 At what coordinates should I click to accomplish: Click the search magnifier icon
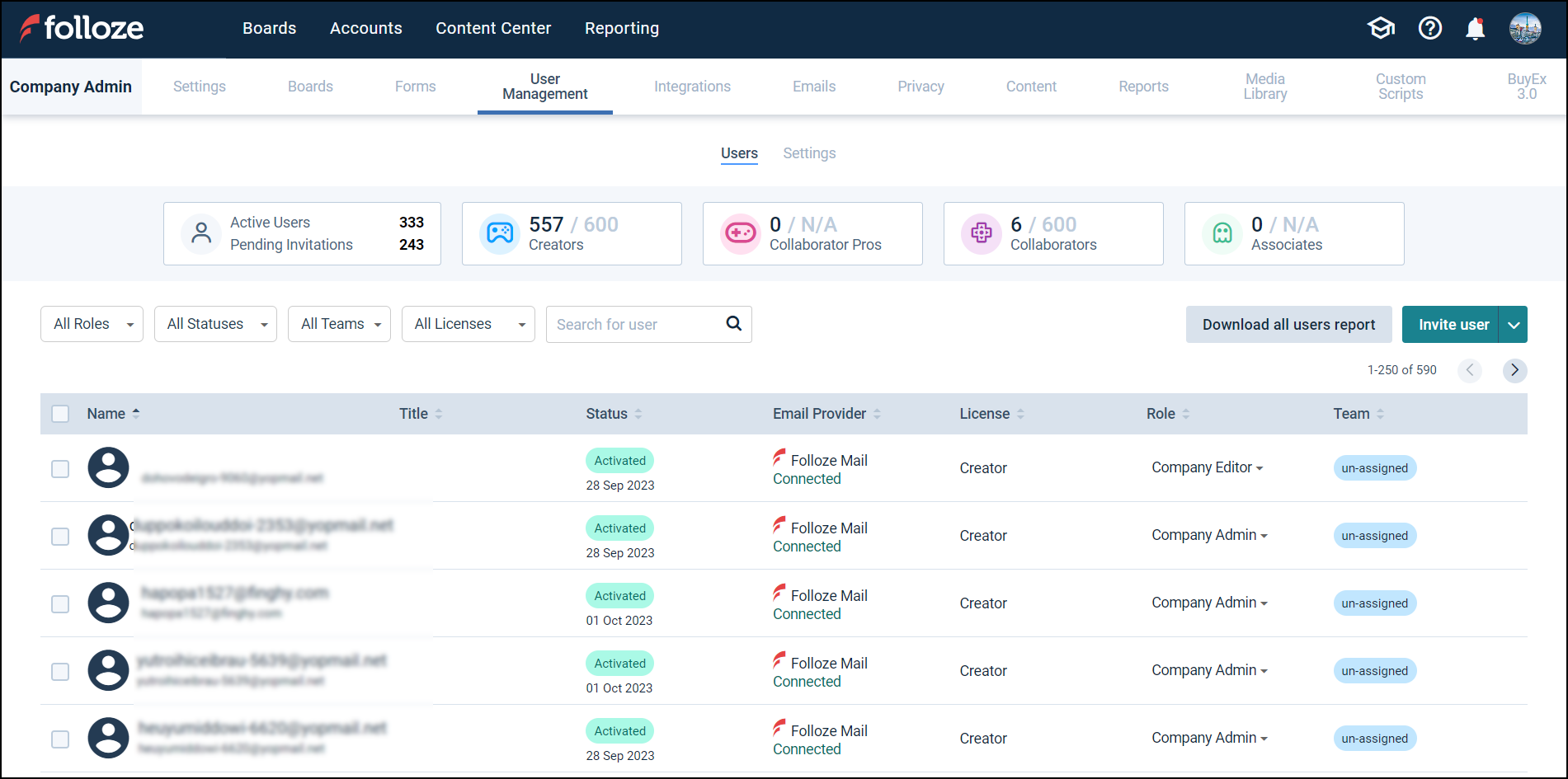(x=733, y=324)
